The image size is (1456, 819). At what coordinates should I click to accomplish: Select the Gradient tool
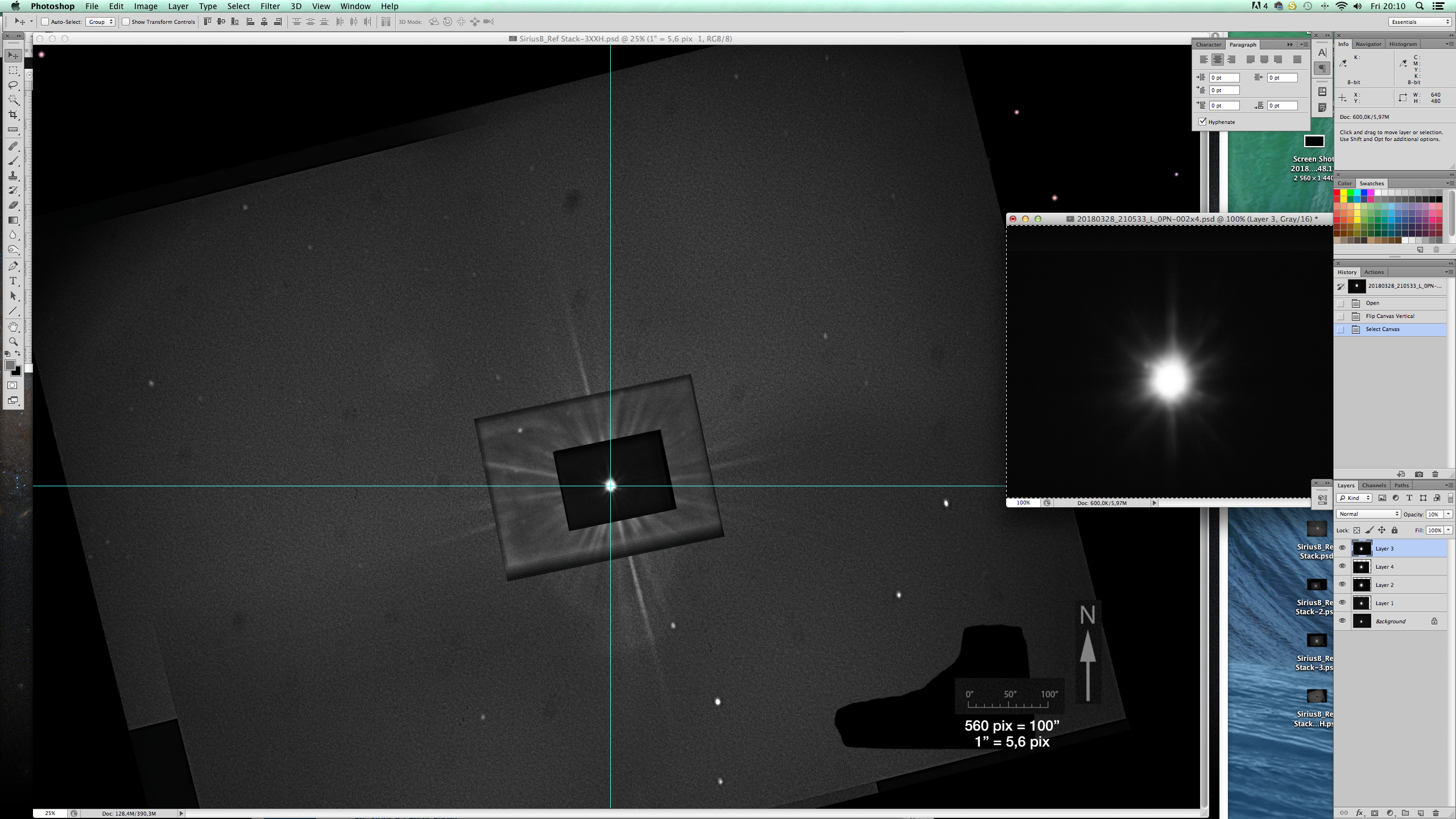pyautogui.click(x=13, y=220)
